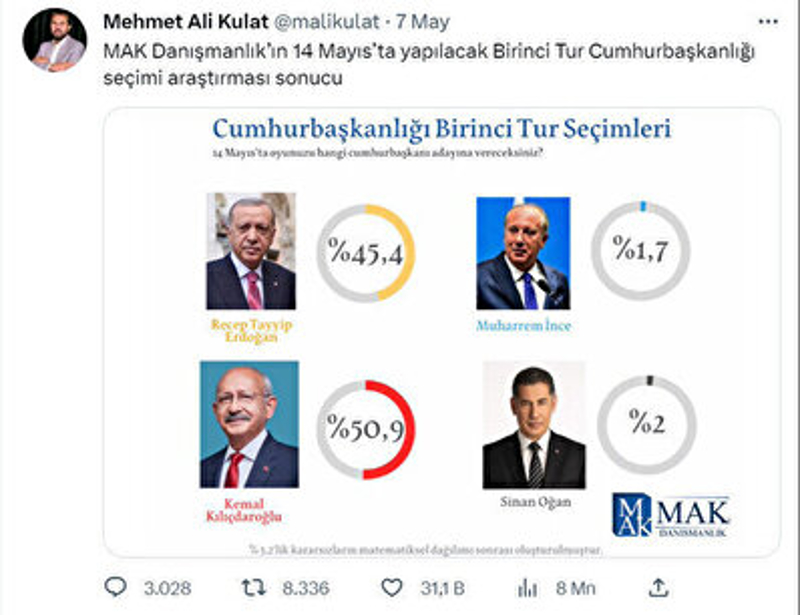Screen dimensions: 800x615
Task: Share the tweet via upload icon
Action: [658, 587]
